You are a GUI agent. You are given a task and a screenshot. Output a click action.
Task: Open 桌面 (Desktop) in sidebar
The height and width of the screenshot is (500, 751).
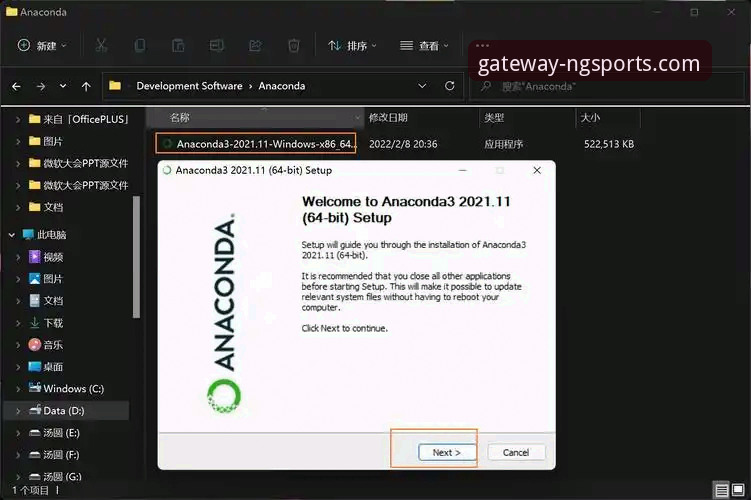46,367
